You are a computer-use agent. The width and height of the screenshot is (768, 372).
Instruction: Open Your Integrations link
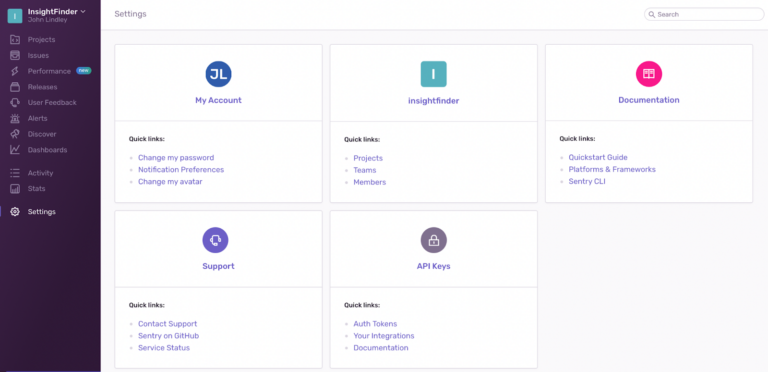384,336
